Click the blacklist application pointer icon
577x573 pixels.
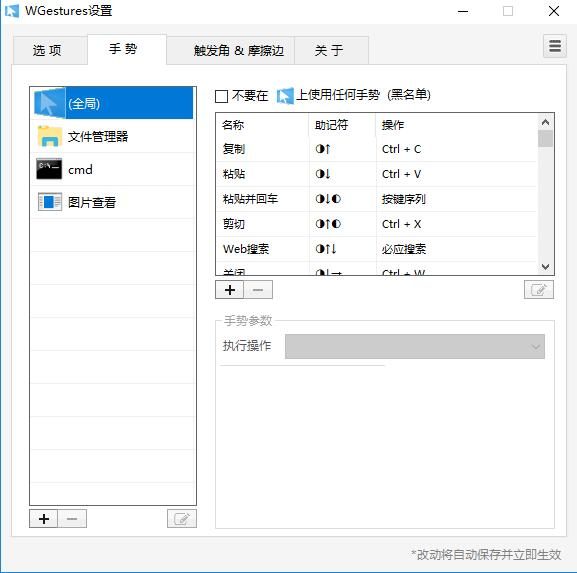[285, 96]
